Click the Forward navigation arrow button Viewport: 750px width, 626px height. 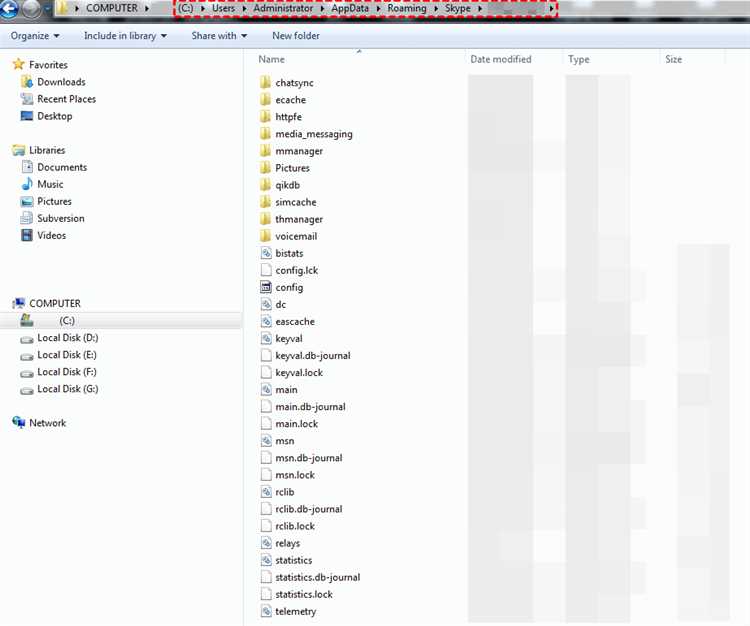coord(31,8)
